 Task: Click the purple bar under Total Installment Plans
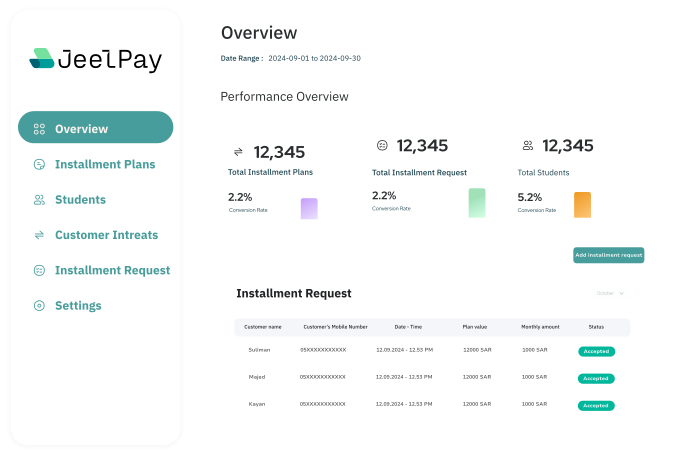point(309,208)
